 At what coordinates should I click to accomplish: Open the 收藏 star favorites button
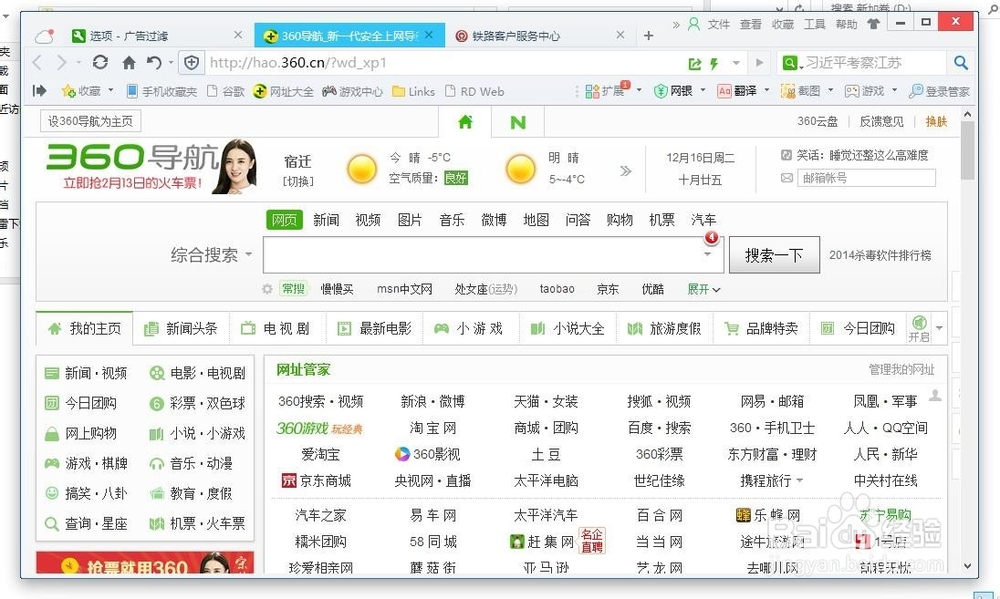(x=80, y=91)
